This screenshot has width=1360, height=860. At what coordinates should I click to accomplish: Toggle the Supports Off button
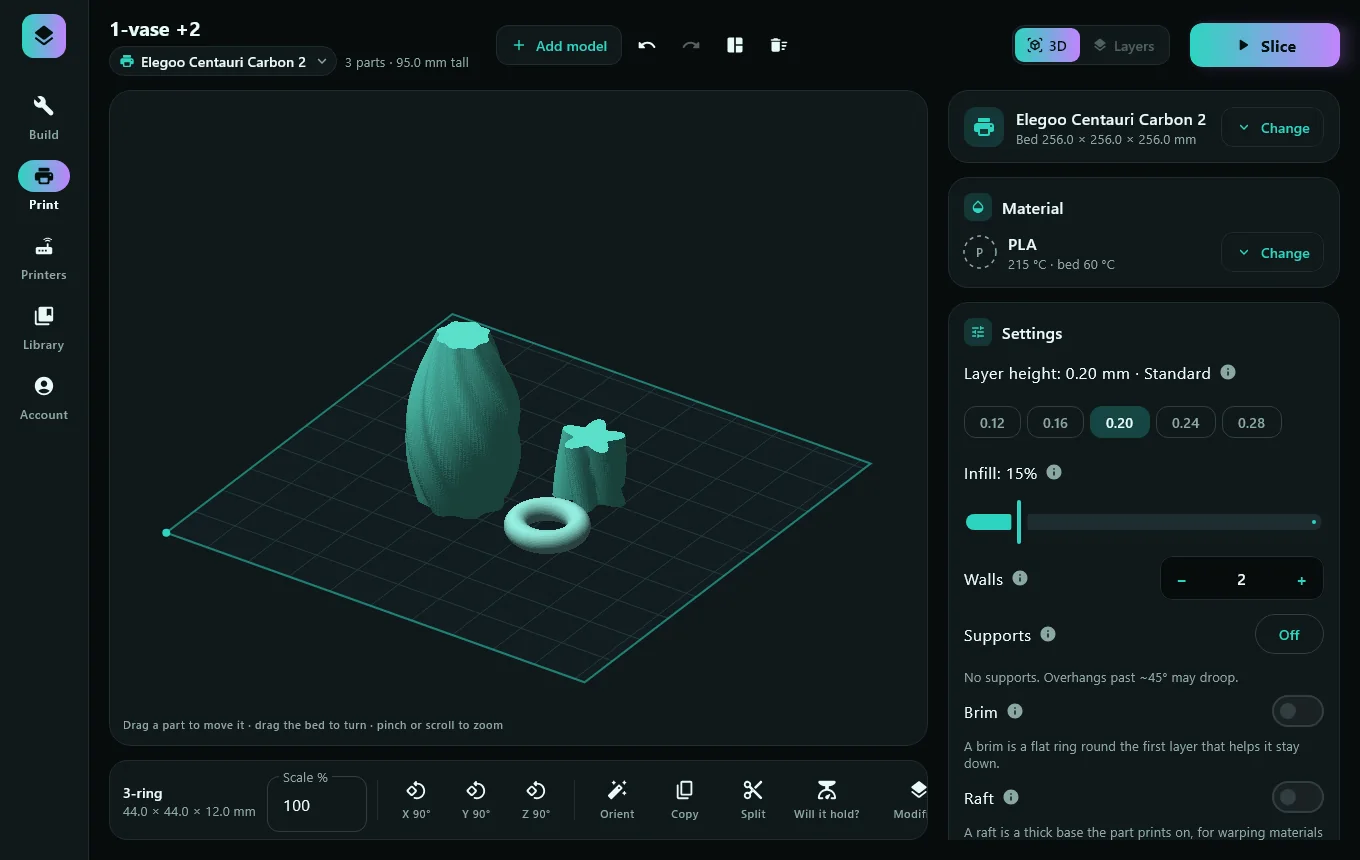[x=1289, y=635]
